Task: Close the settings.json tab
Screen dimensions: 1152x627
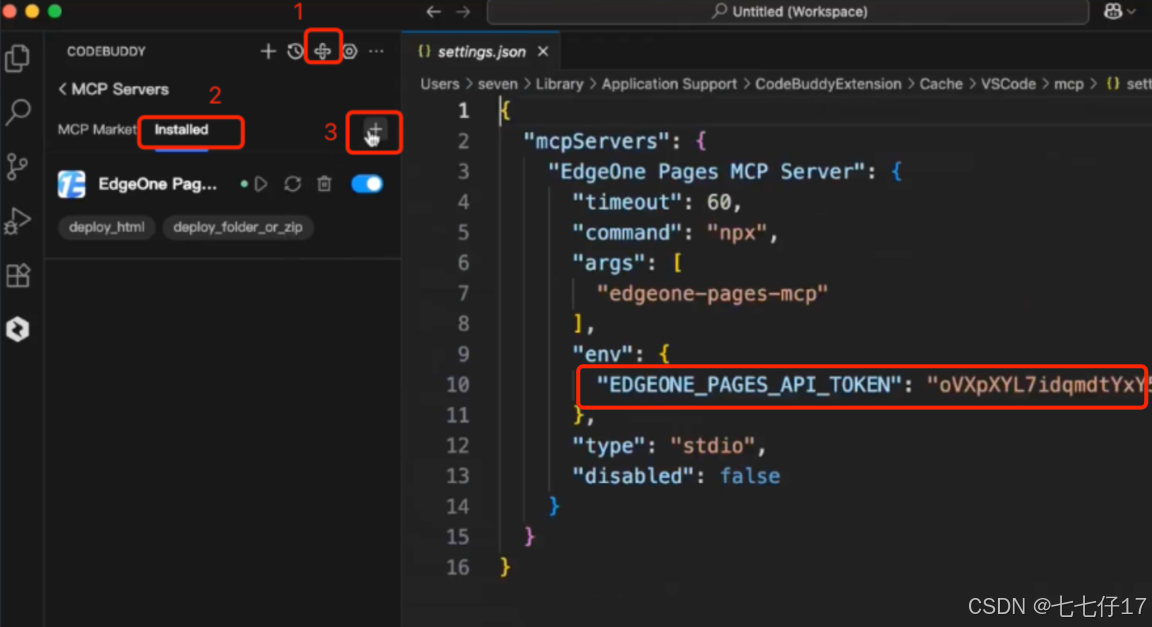Action: (x=543, y=51)
